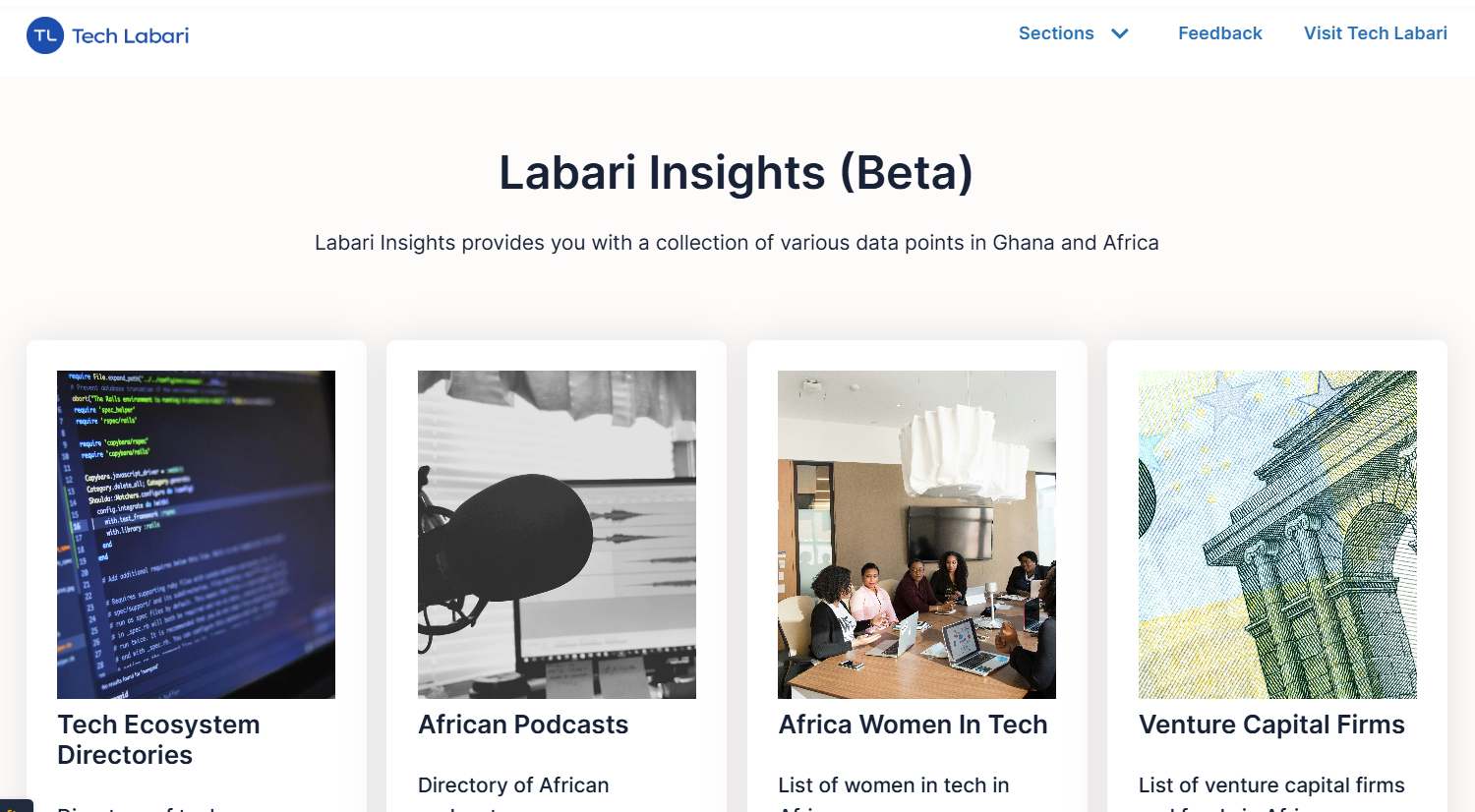Image resolution: width=1475 pixels, height=812 pixels.
Task: Open the euro banknote image
Action: [1277, 534]
